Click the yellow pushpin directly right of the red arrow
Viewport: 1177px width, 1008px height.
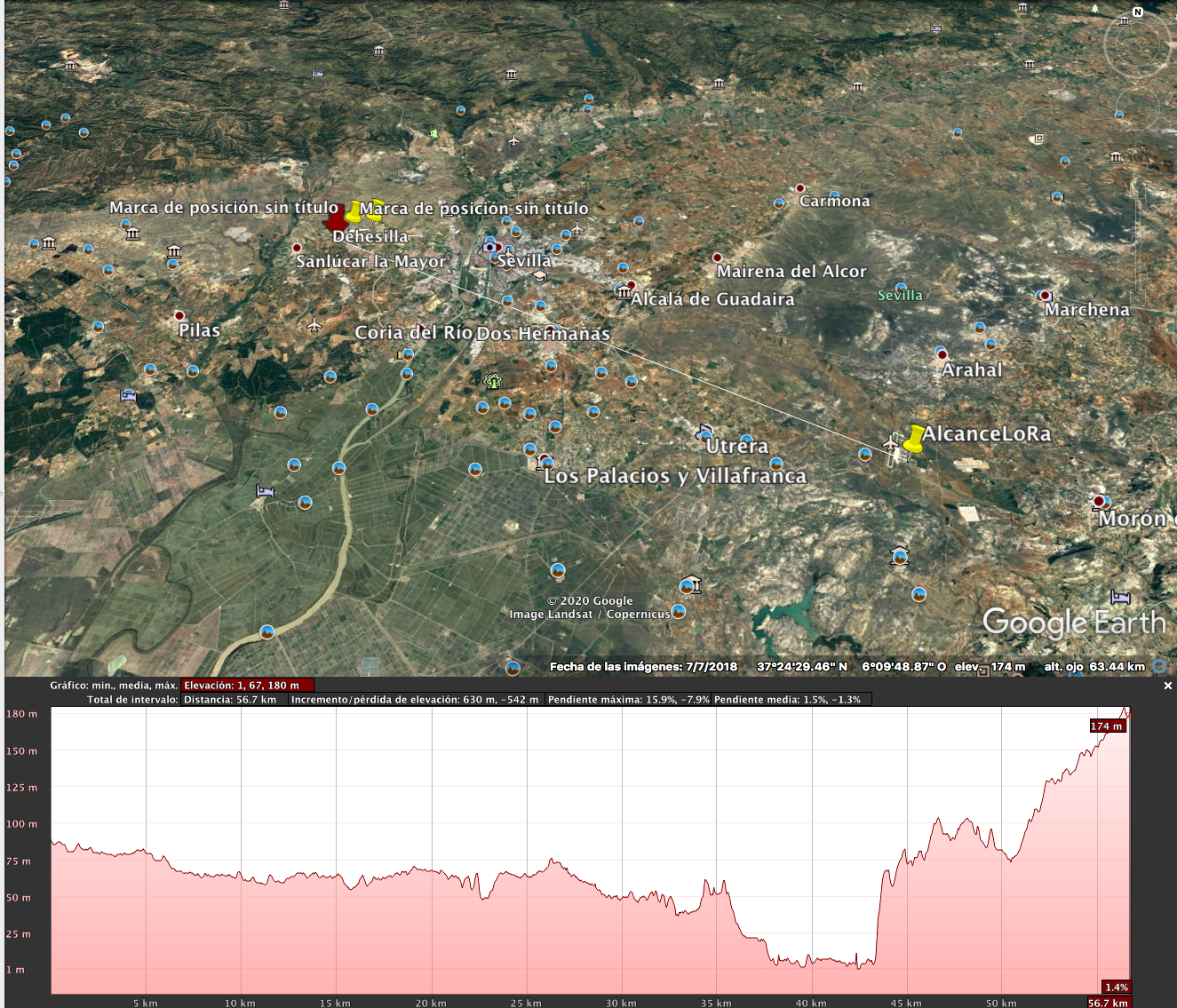click(x=354, y=212)
